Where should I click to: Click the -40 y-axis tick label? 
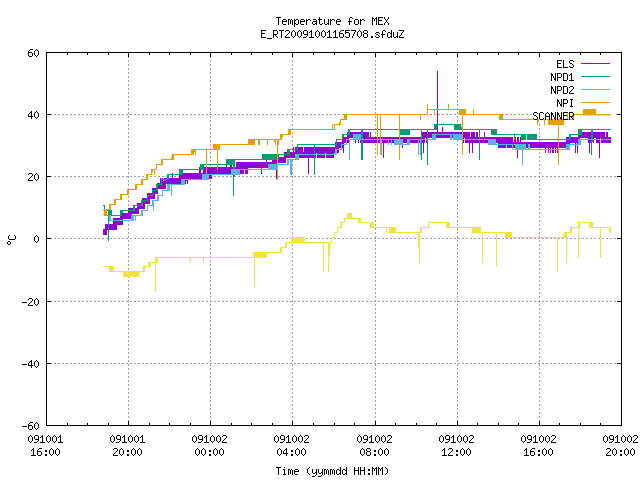[x=30, y=364]
